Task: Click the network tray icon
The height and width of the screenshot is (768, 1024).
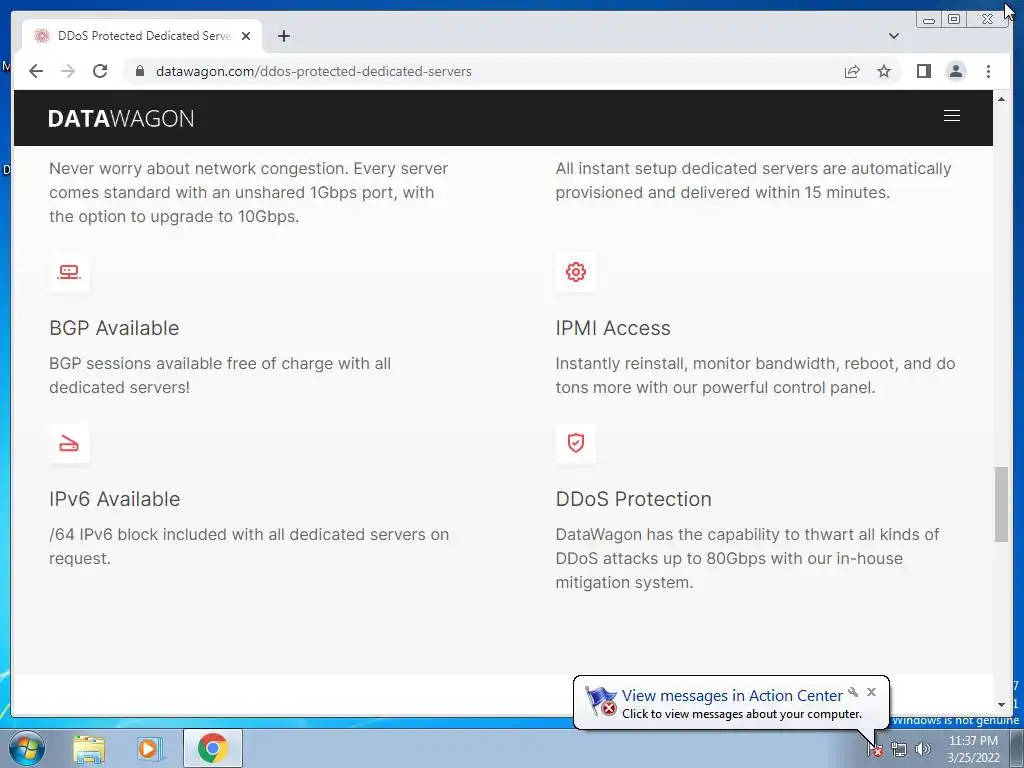Action: tap(899, 749)
